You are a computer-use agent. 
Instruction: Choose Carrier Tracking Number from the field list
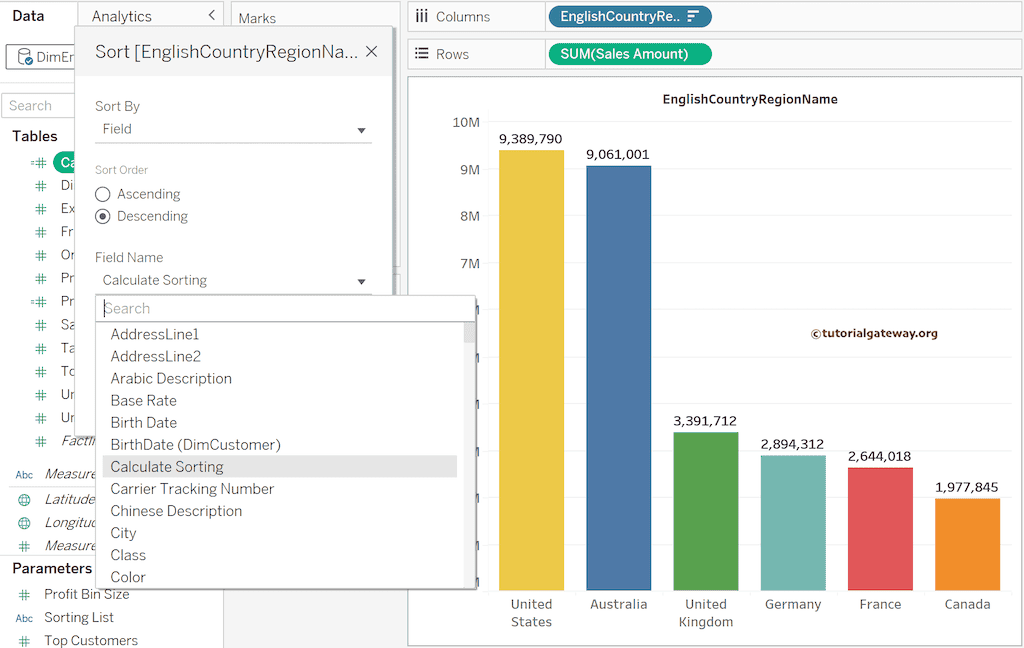point(192,489)
